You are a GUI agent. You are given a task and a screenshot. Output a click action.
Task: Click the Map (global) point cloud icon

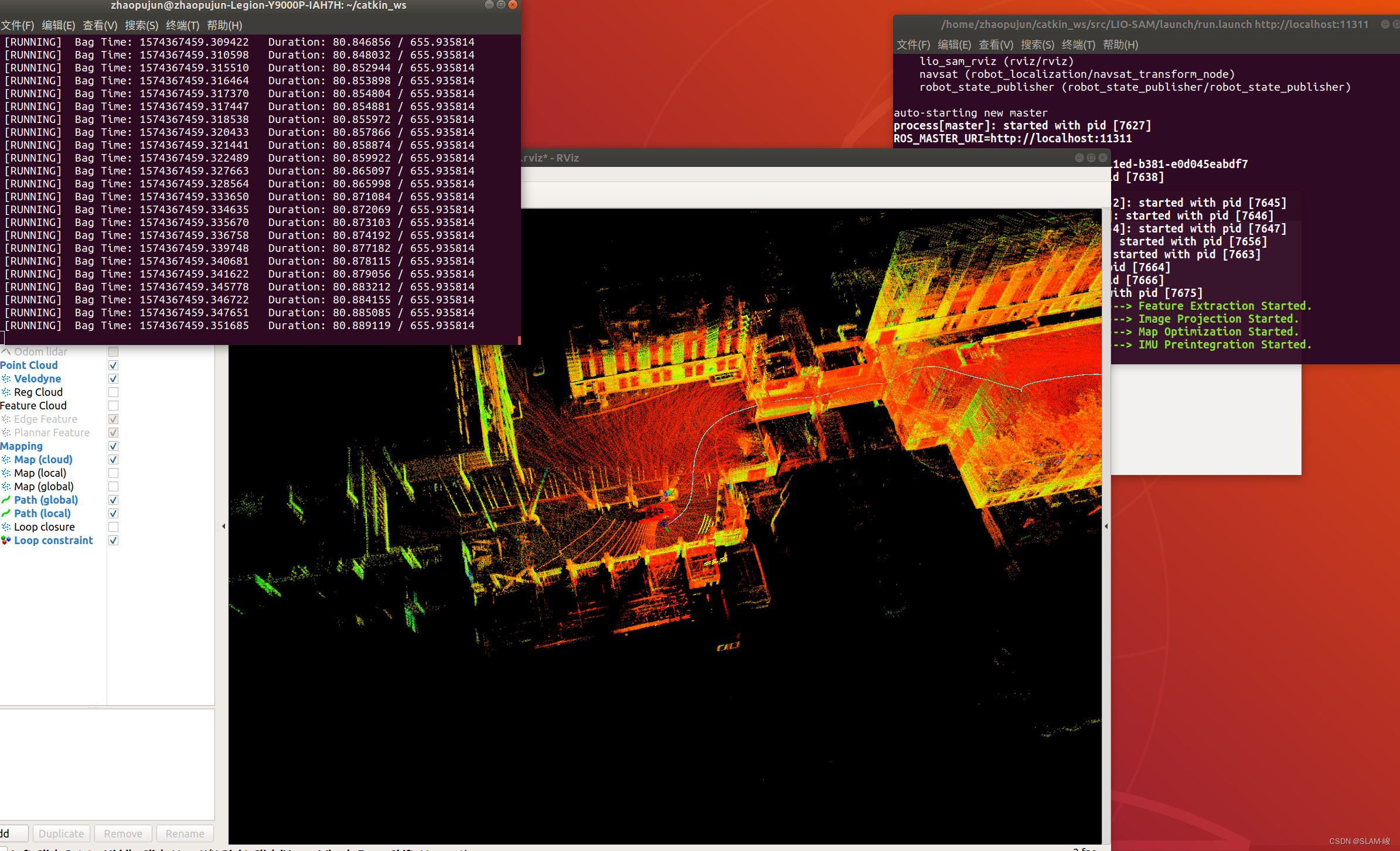(x=6, y=487)
